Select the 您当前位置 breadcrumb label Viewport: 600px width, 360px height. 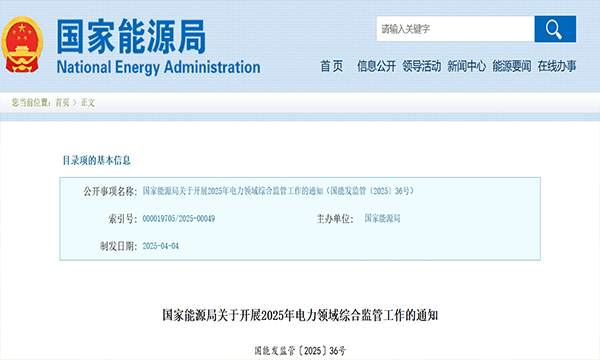pyautogui.click(x=31, y=103)
